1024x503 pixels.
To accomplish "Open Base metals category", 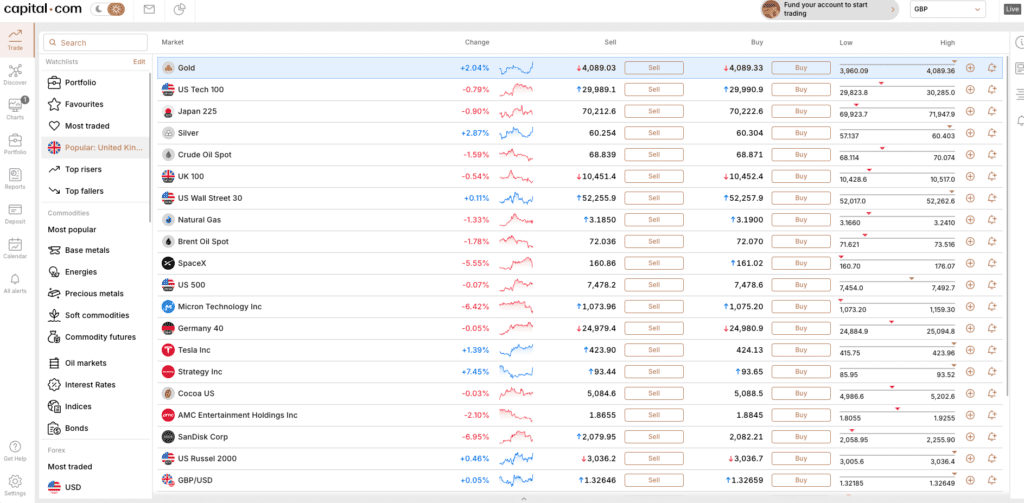I will click(95, 250).
